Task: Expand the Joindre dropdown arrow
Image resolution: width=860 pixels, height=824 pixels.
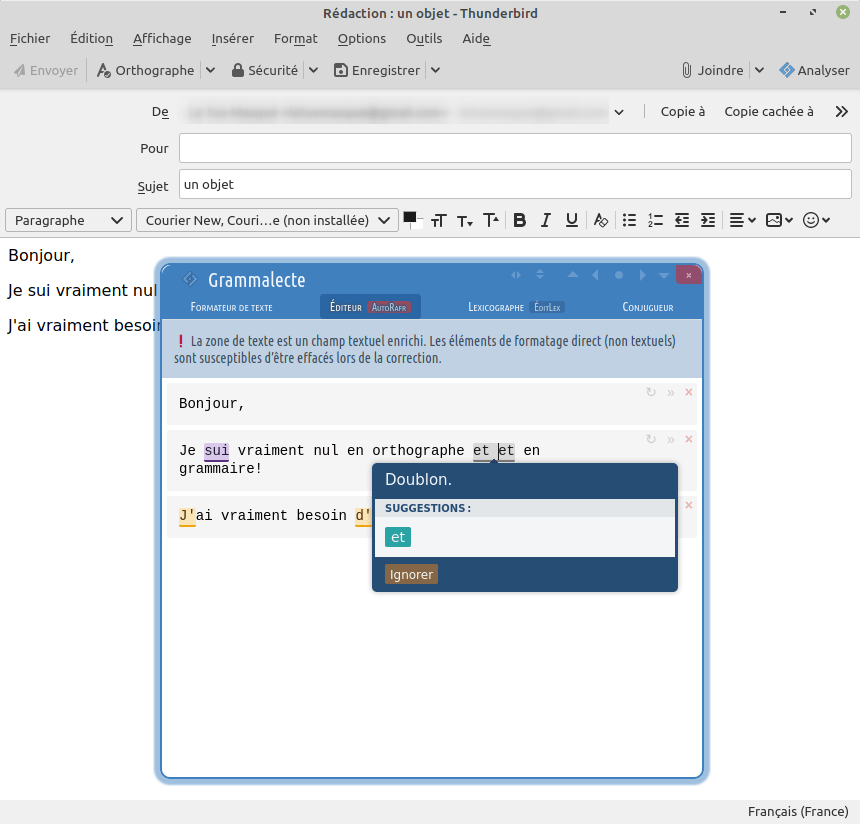Action: 760,70
